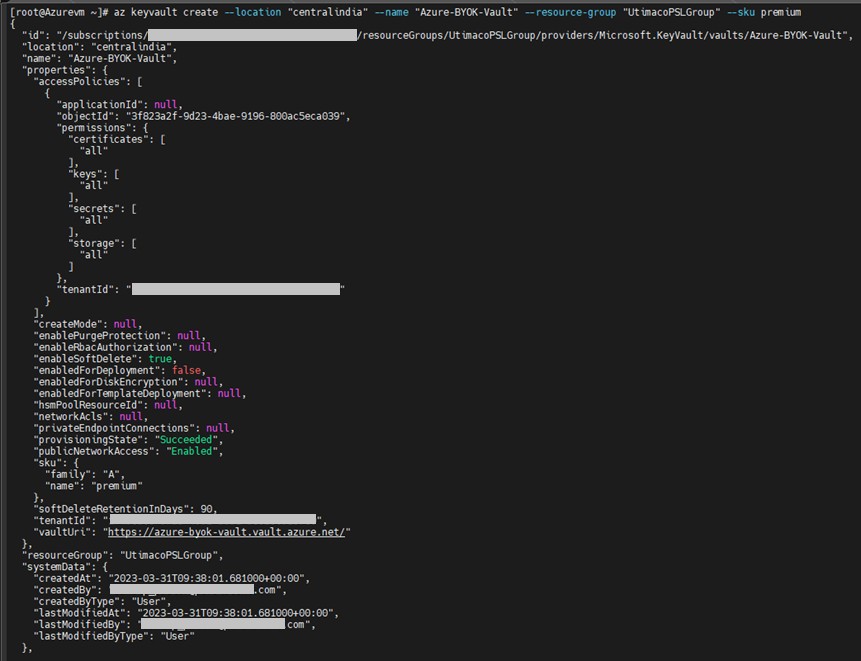Click the "enabledForTemplateDeployment" line
Screen dimensions: 861x661
(140, 394)
